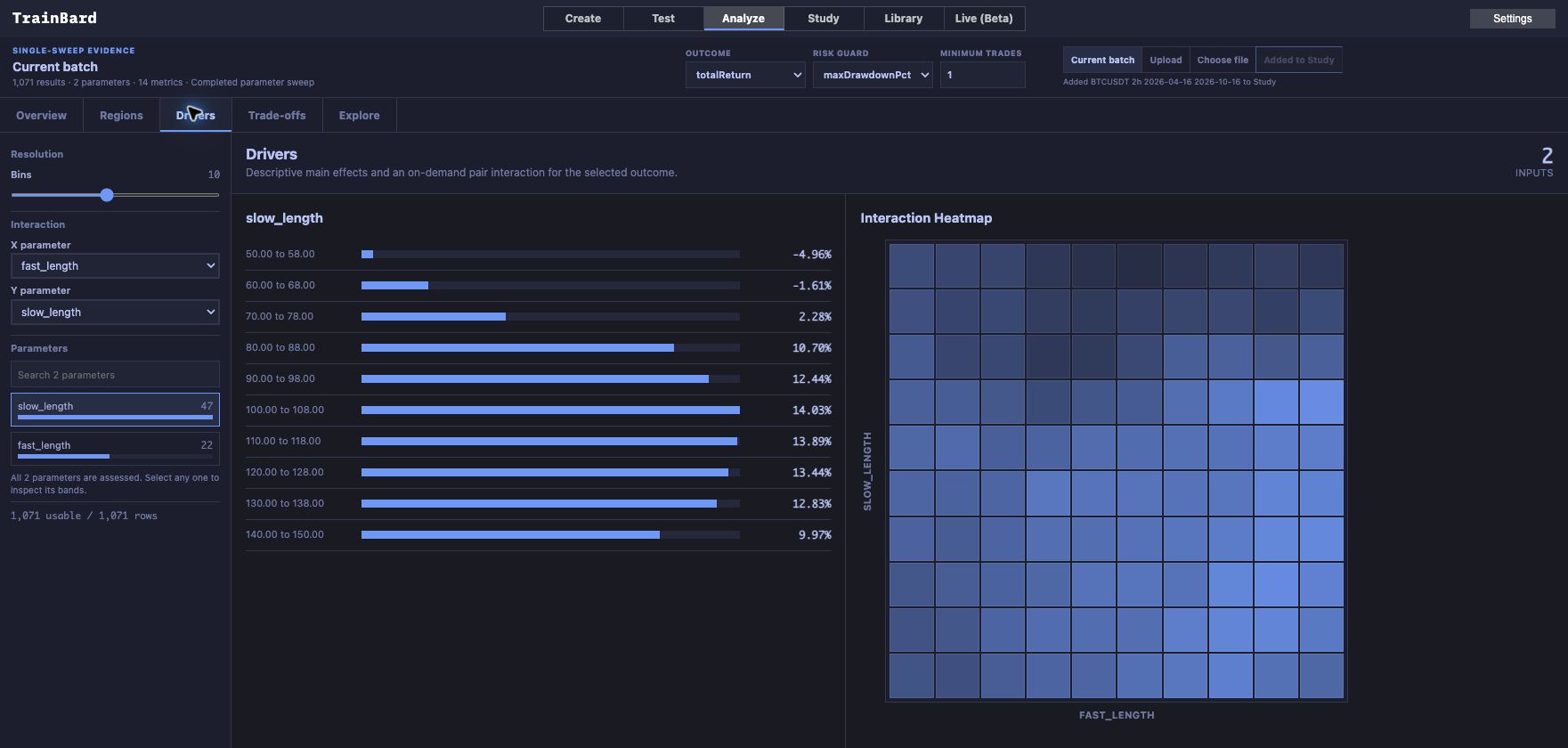Click the Bins resolution slider handle
This screenshot has width=1568, height=748.
coord(107,195)
